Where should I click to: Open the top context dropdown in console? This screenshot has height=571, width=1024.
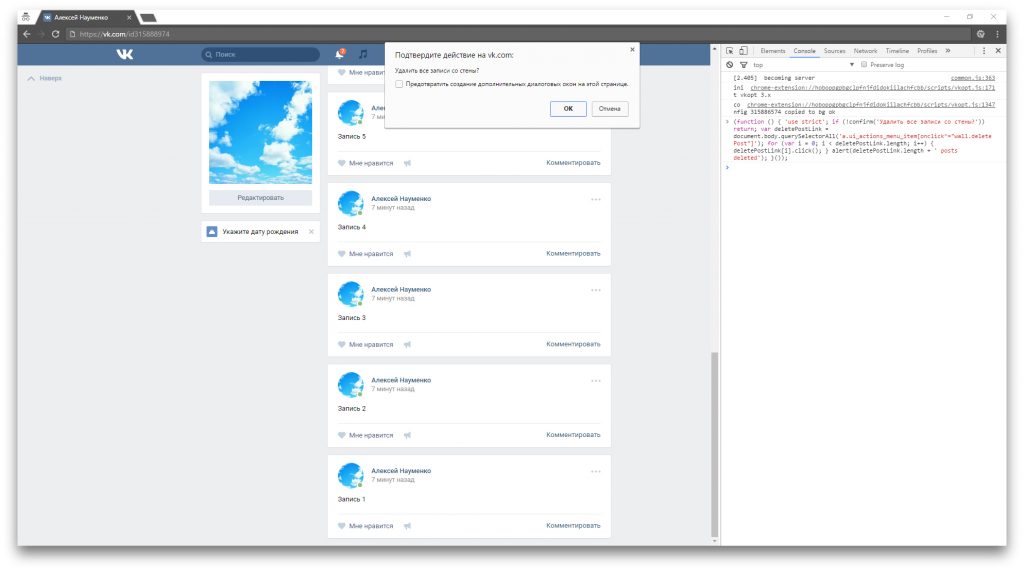click(x=803, y=65)
